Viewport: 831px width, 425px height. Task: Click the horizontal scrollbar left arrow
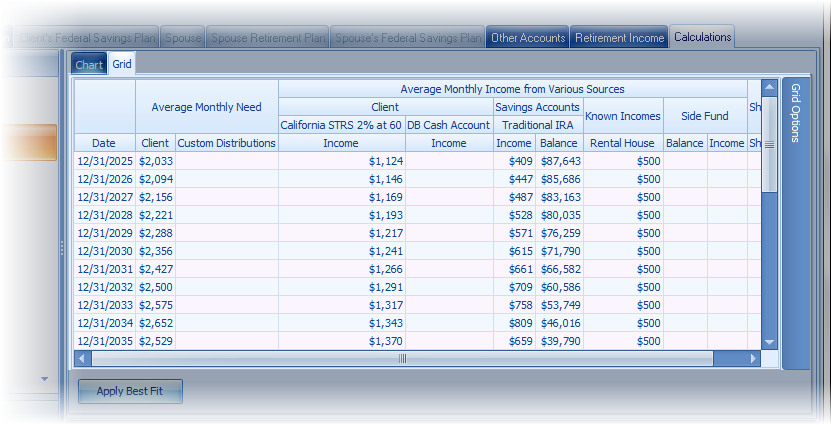(x=84, y=358)
